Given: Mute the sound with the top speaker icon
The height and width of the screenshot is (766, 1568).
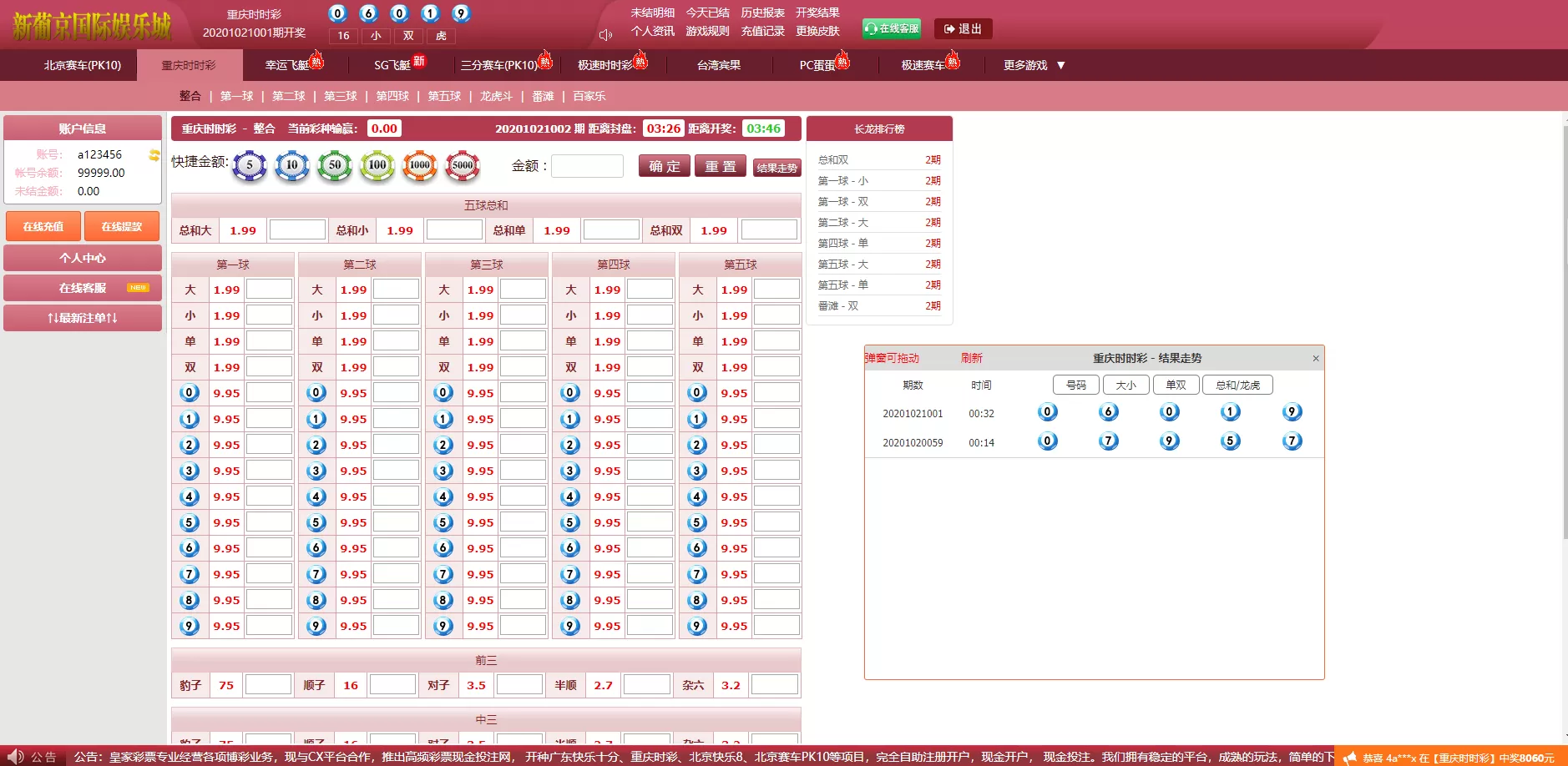Looking at the screenshot, I should [x=604, y=34].
